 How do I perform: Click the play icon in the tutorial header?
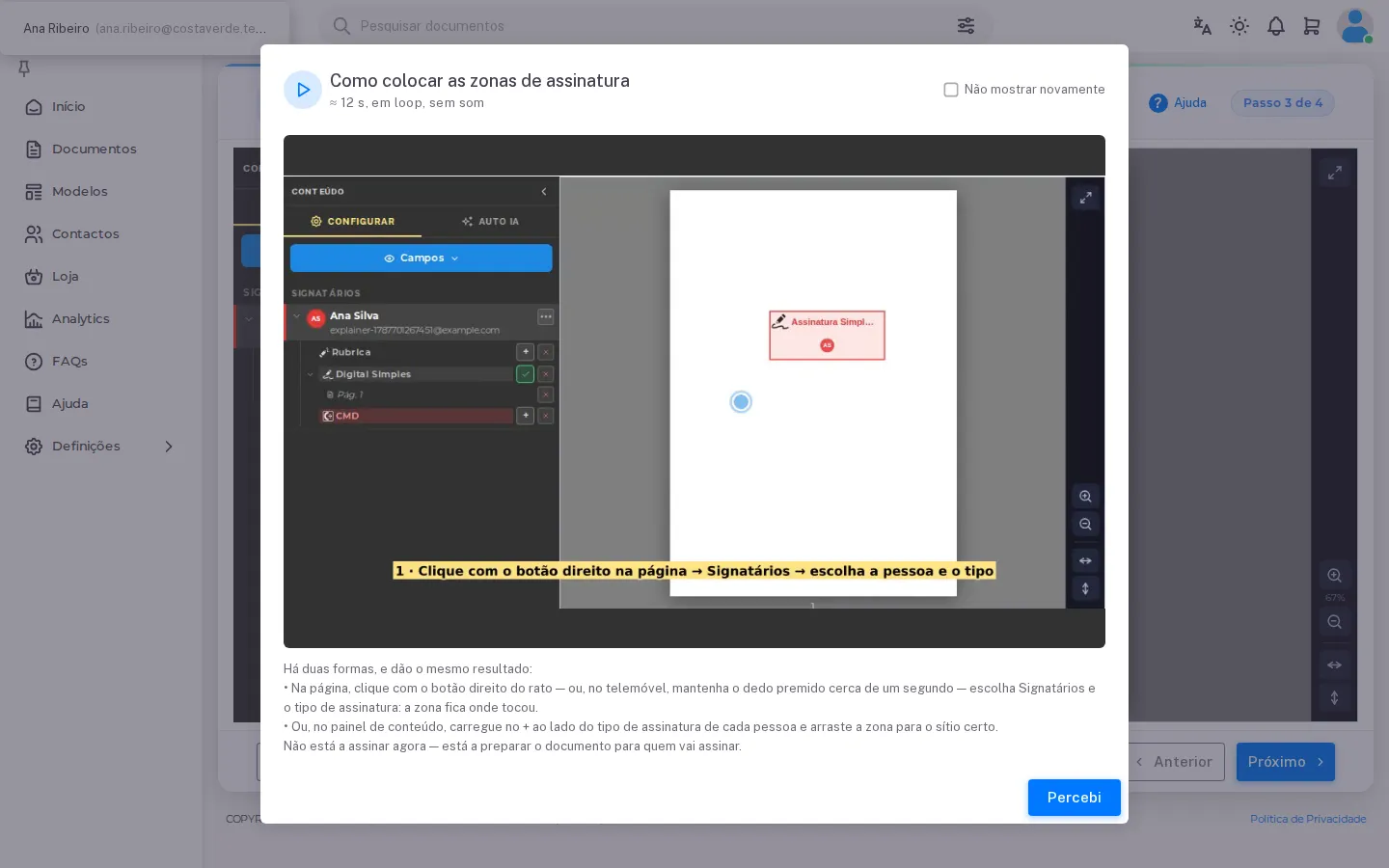click(x=303, y=90)
